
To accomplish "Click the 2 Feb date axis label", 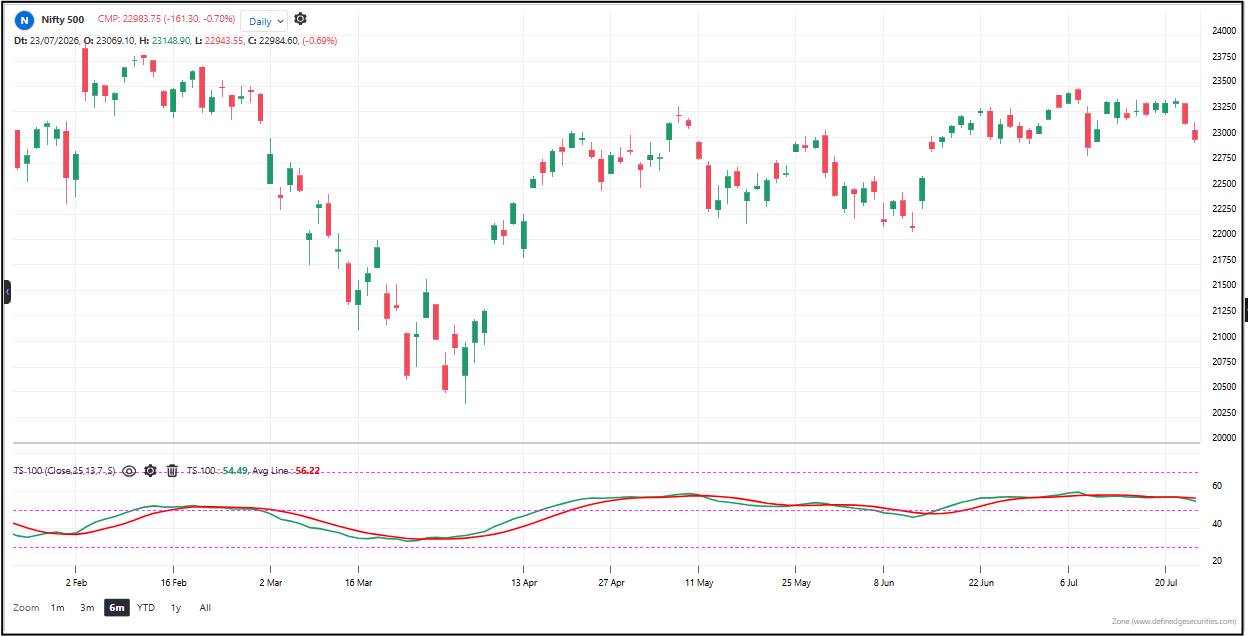I will pos(76,581).
